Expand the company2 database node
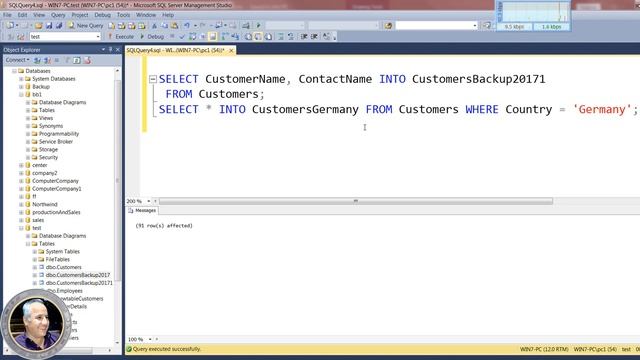 click(x=21, y=173)
